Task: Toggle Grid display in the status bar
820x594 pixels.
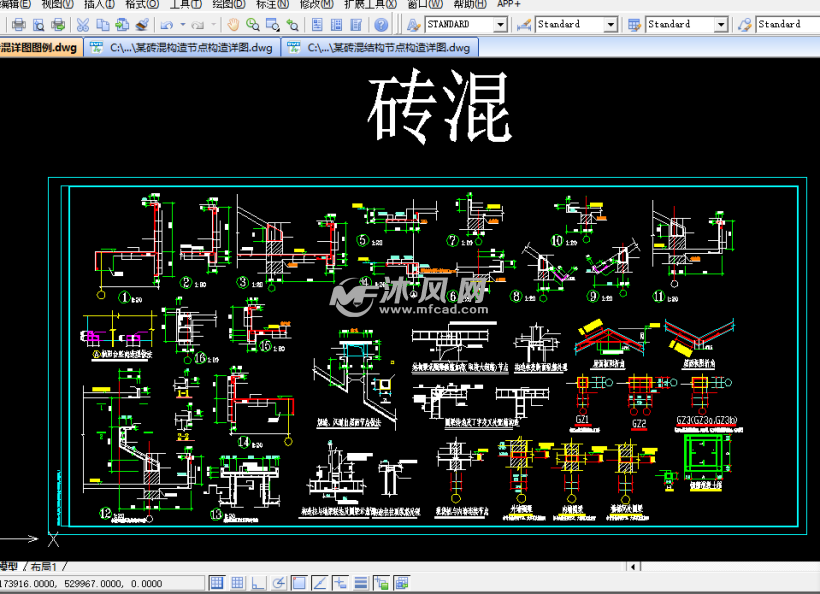Action: (x=237, y=582)
